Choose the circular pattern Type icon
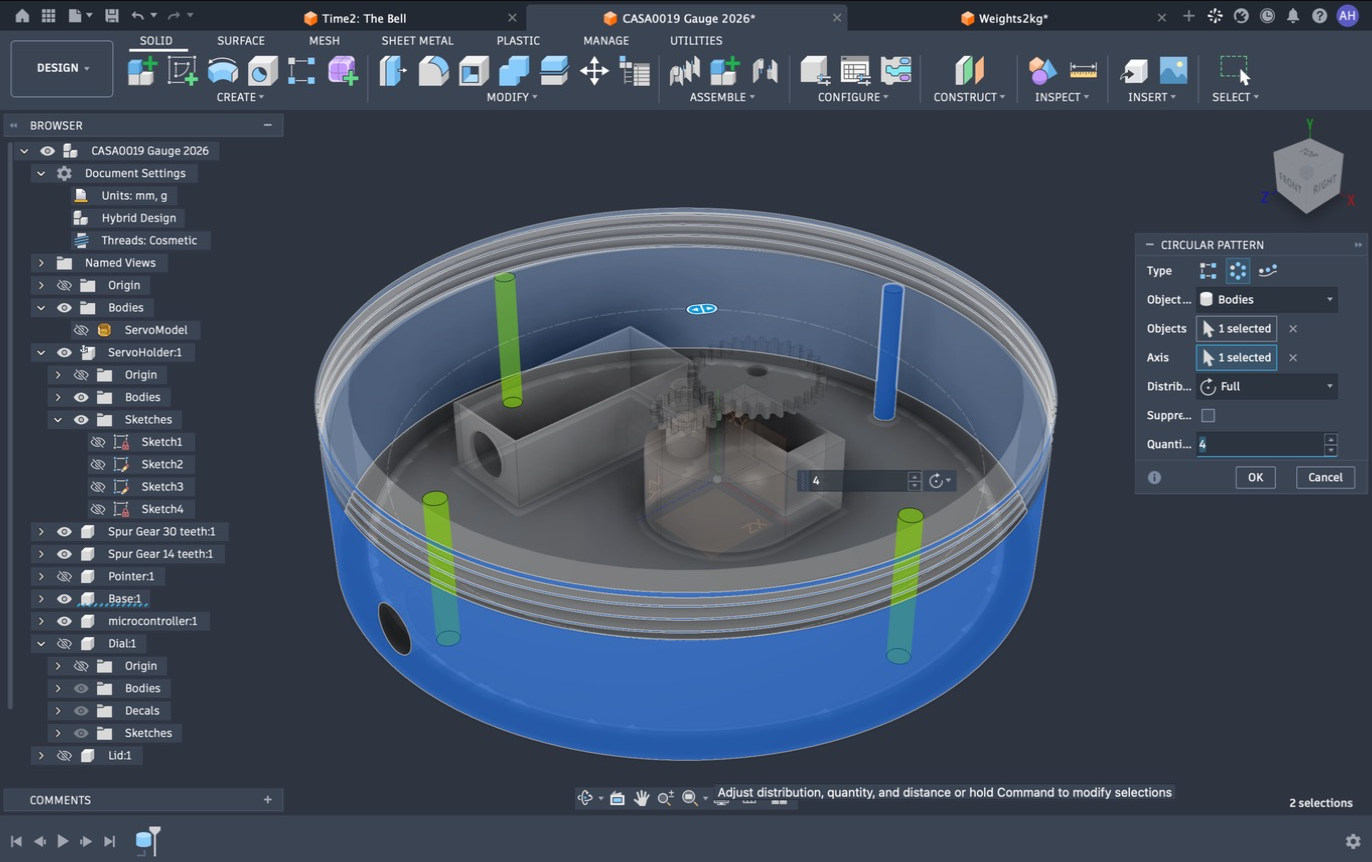This screenshot has height=862, width=1372. tap(1238, 271)
